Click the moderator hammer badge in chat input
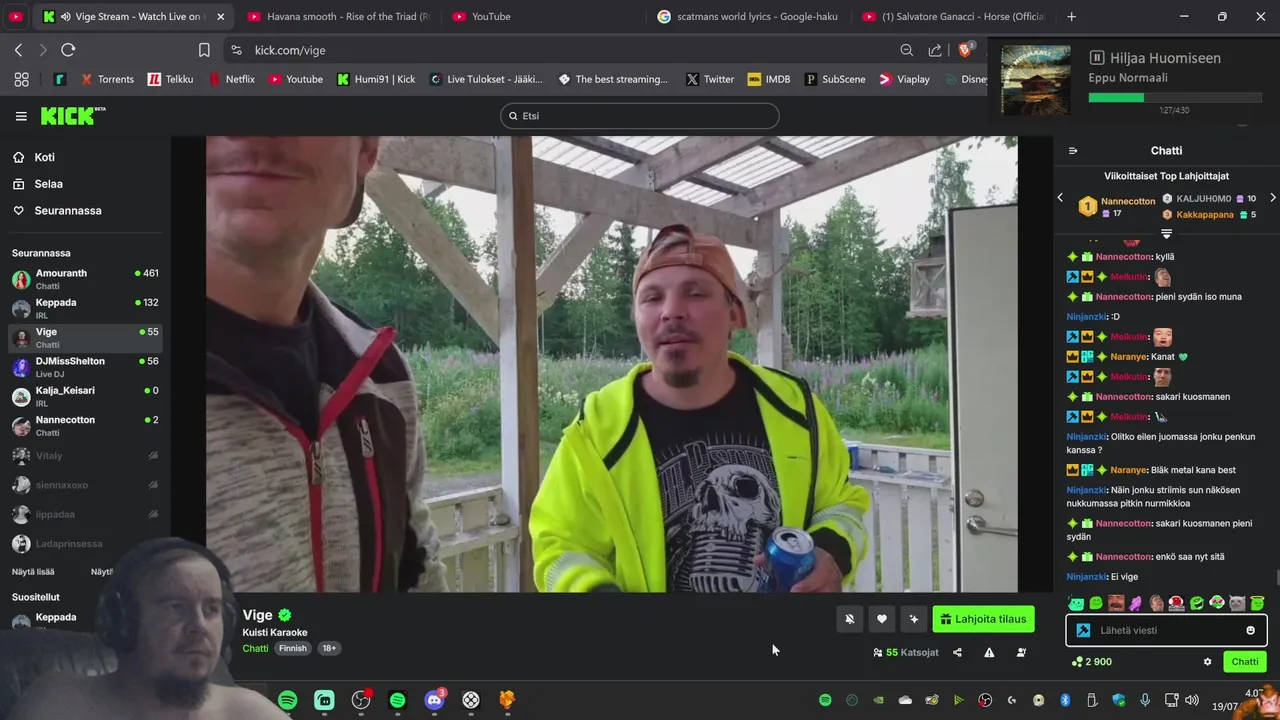Image resolution: width=1280 pixels, height=720 pixels. tap(1083, 630)
